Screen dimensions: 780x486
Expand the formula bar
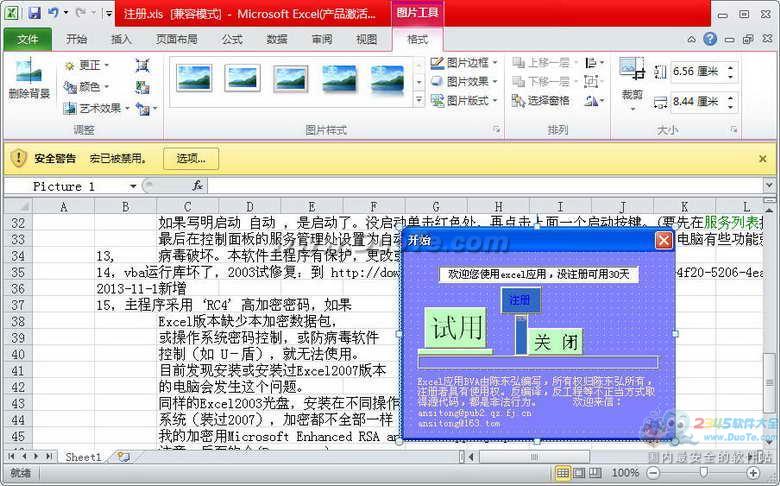click(769, 186)
